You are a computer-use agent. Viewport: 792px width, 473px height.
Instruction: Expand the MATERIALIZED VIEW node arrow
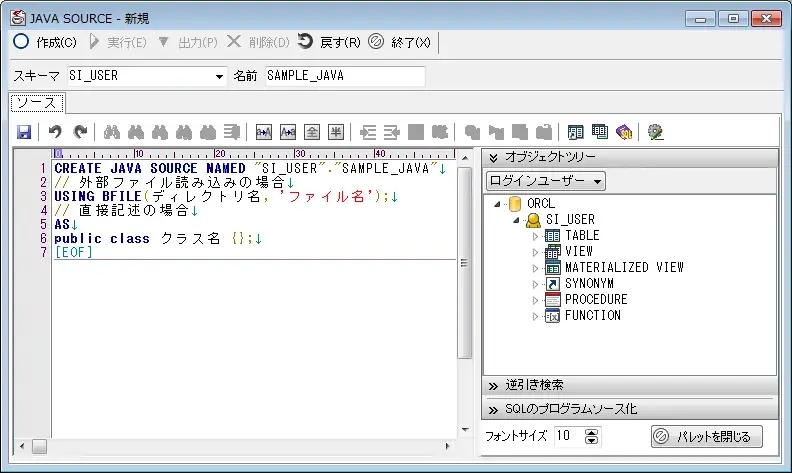click(535, 268)
